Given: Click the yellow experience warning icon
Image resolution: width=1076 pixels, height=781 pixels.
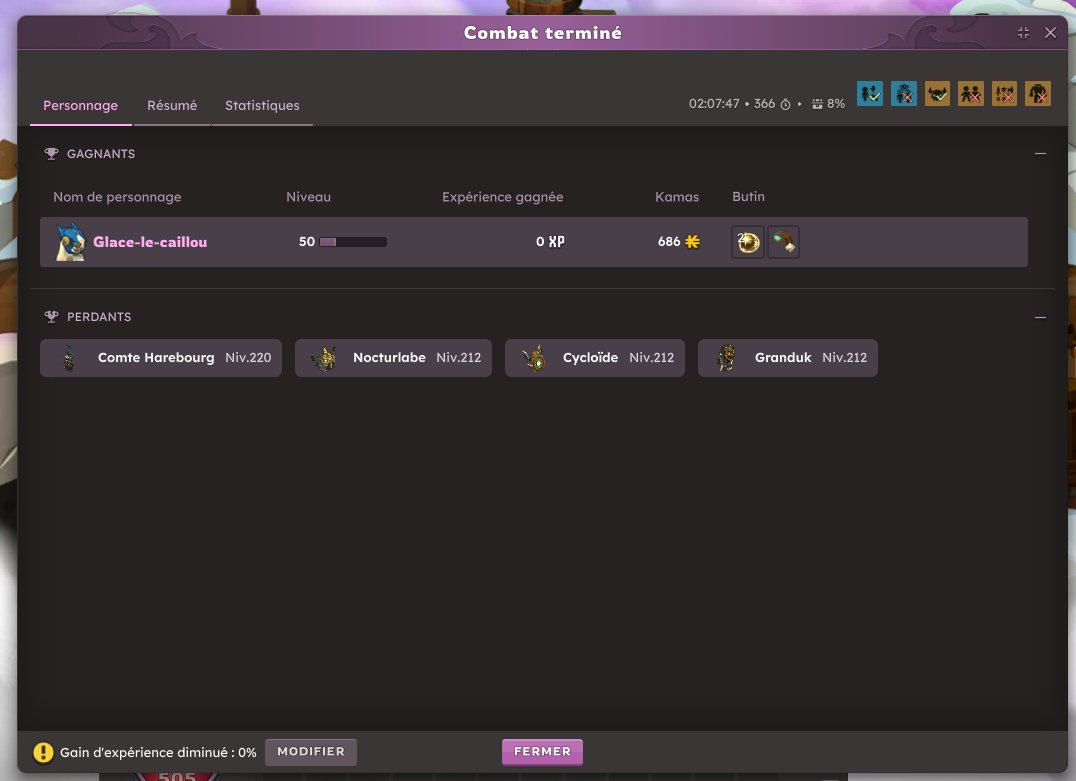Looking at the screenshot, I should (43, 752).
